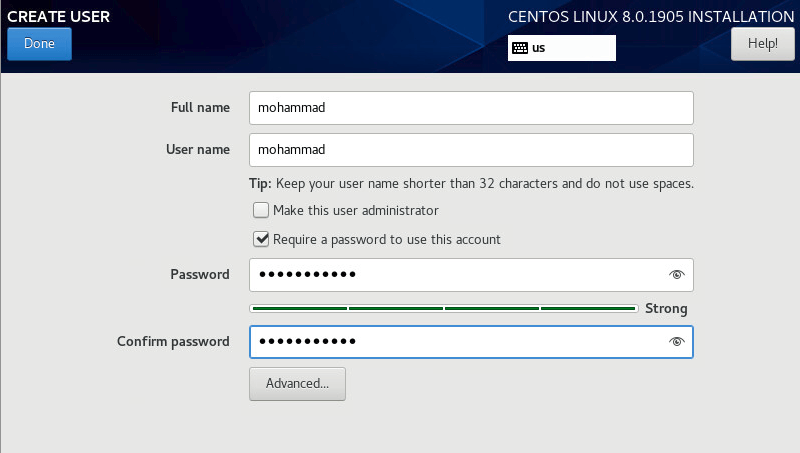The image size is (800, 453).
Task: Click inside the Confirm password field
Action: tap(455, 342)
